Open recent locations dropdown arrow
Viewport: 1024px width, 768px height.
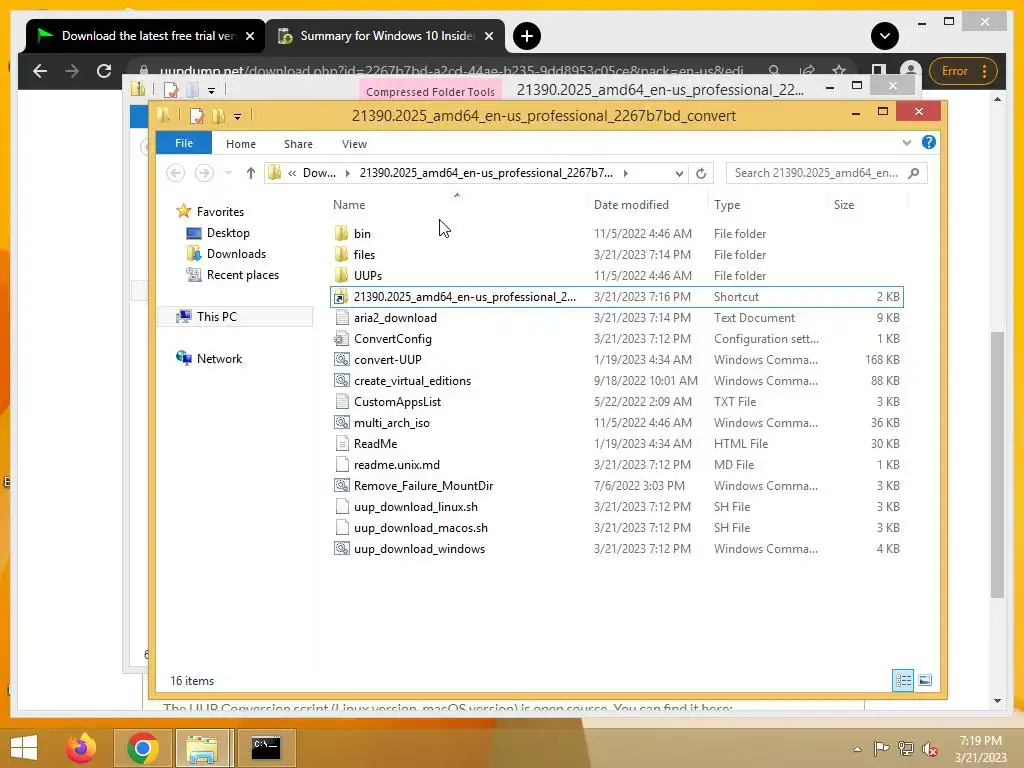pos(228,173)
